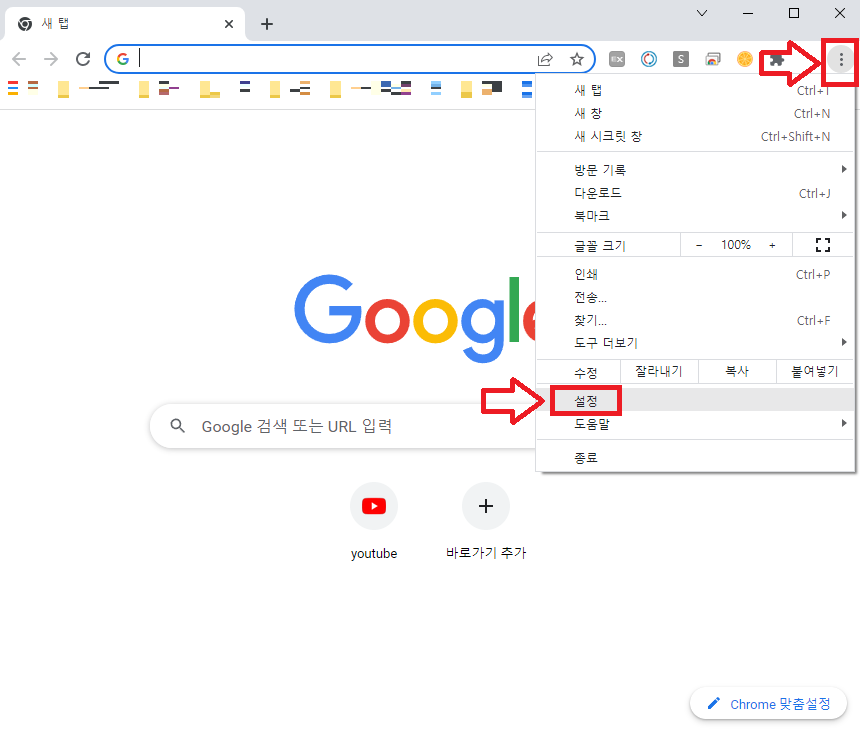
Task: Go forward to the next page
Action: coord(51,59)
